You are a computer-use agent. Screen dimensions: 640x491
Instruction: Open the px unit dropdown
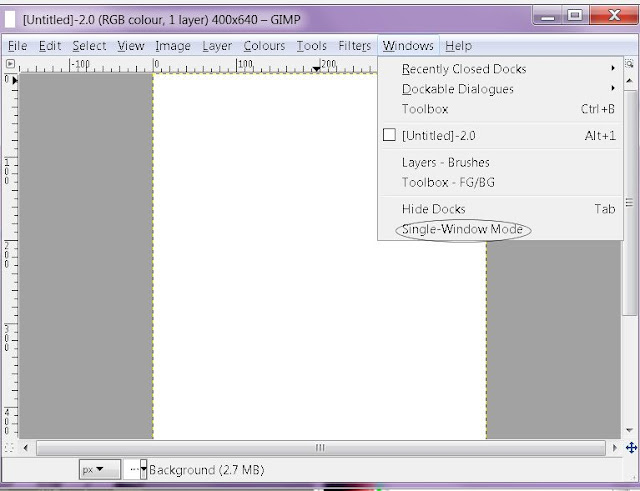click(x=100, y=470)
